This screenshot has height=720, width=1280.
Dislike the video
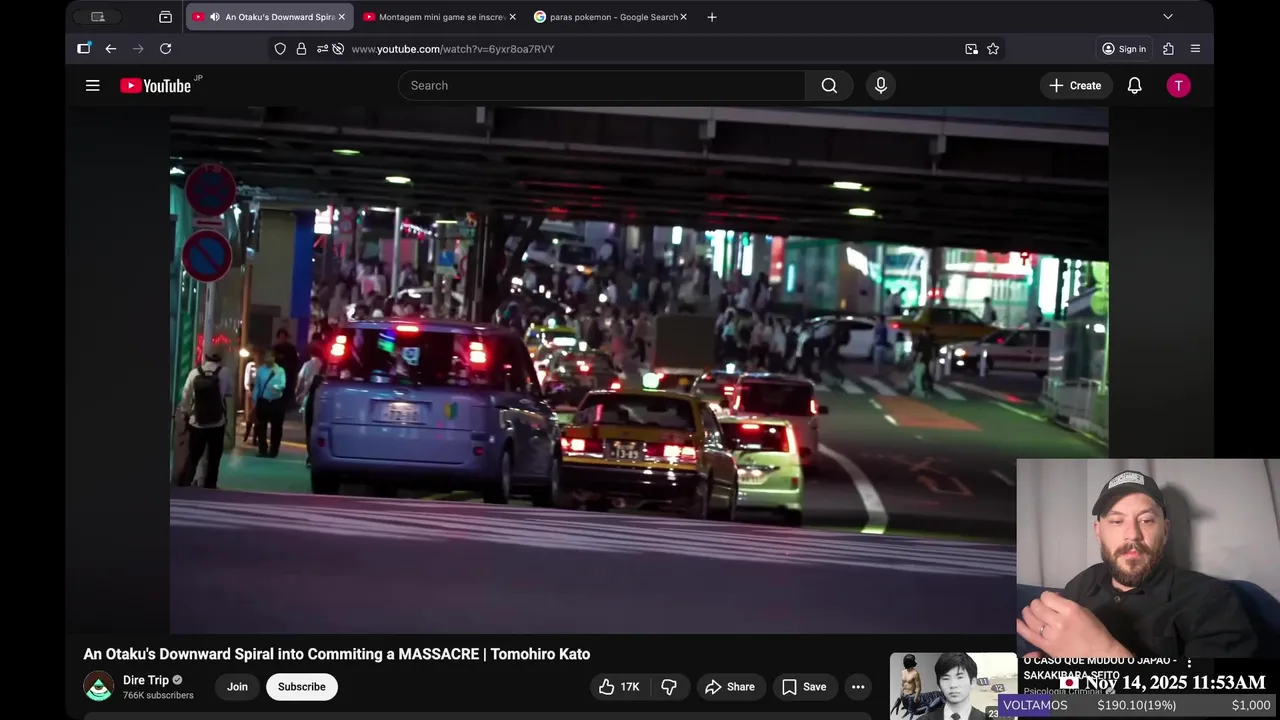point(669,687)
